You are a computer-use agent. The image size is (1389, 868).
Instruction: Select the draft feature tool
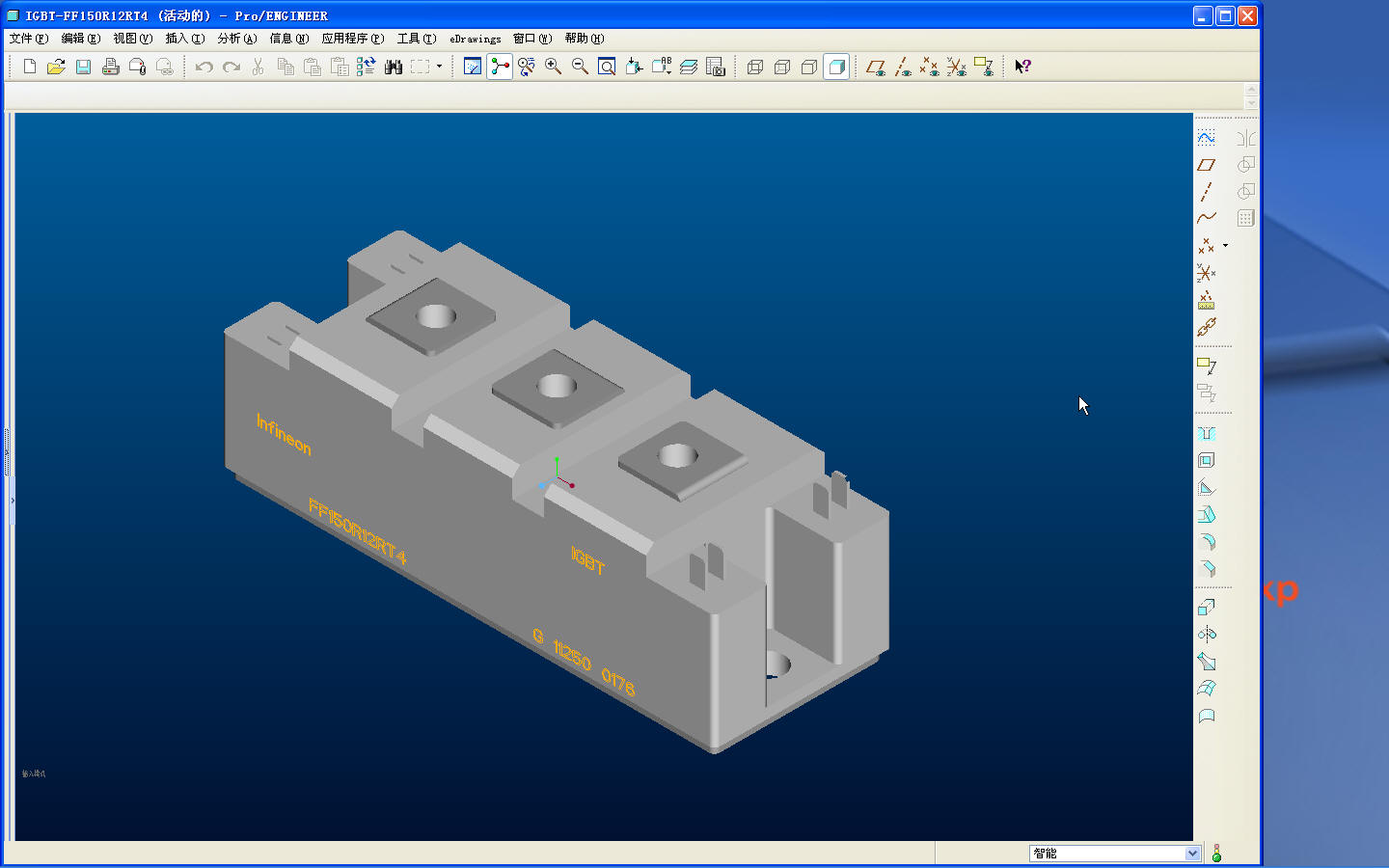click(x=1206, y=514)
